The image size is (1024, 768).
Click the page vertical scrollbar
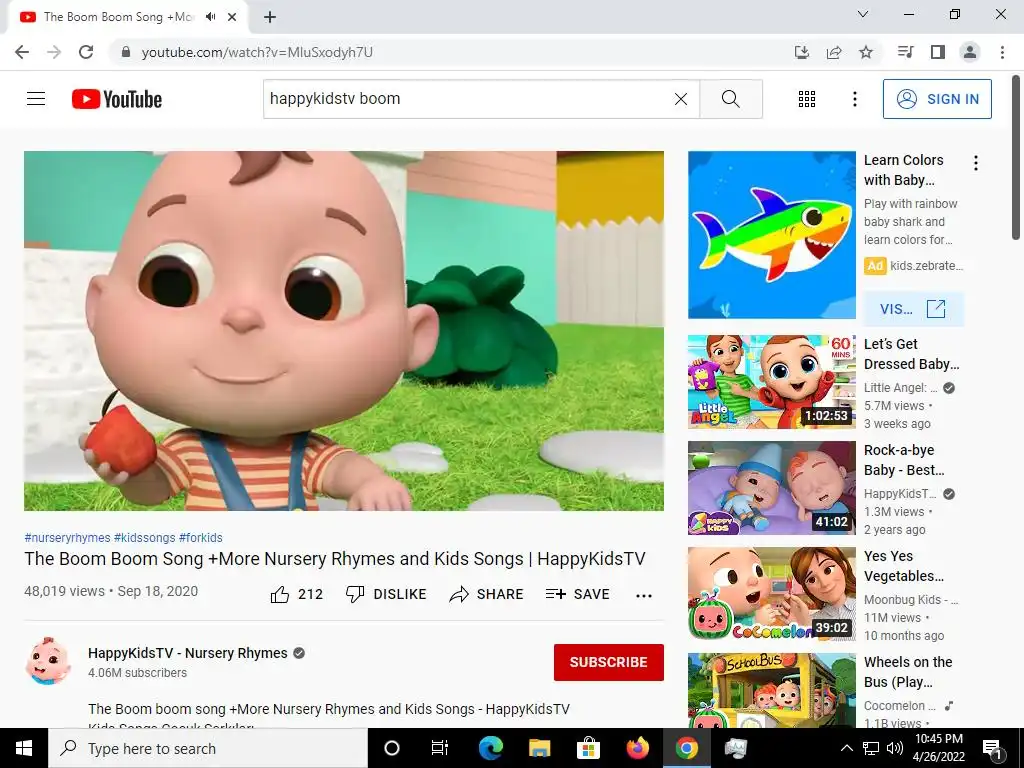click(x=1016, y=157)
